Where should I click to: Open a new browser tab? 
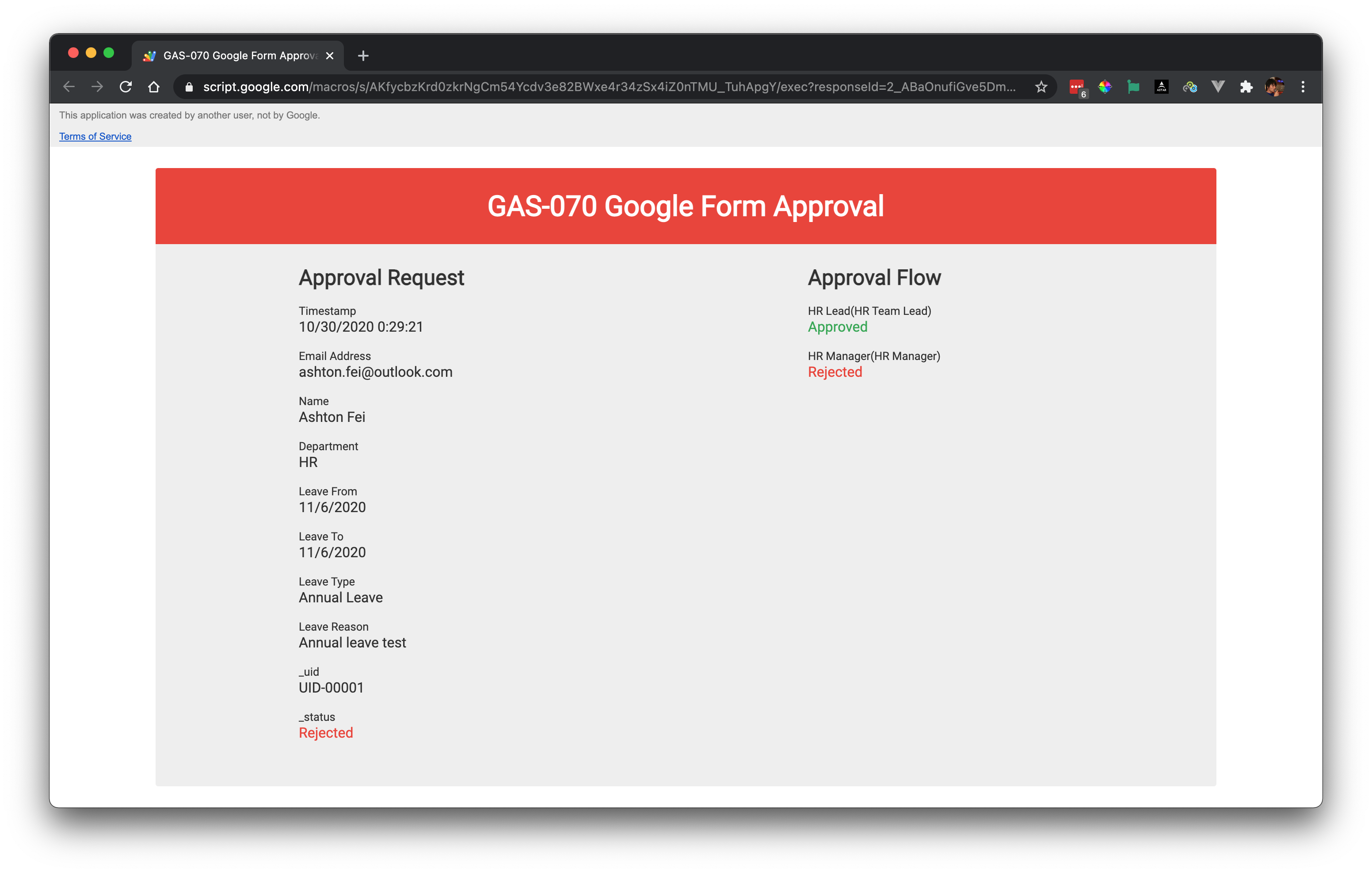point(363,55)
